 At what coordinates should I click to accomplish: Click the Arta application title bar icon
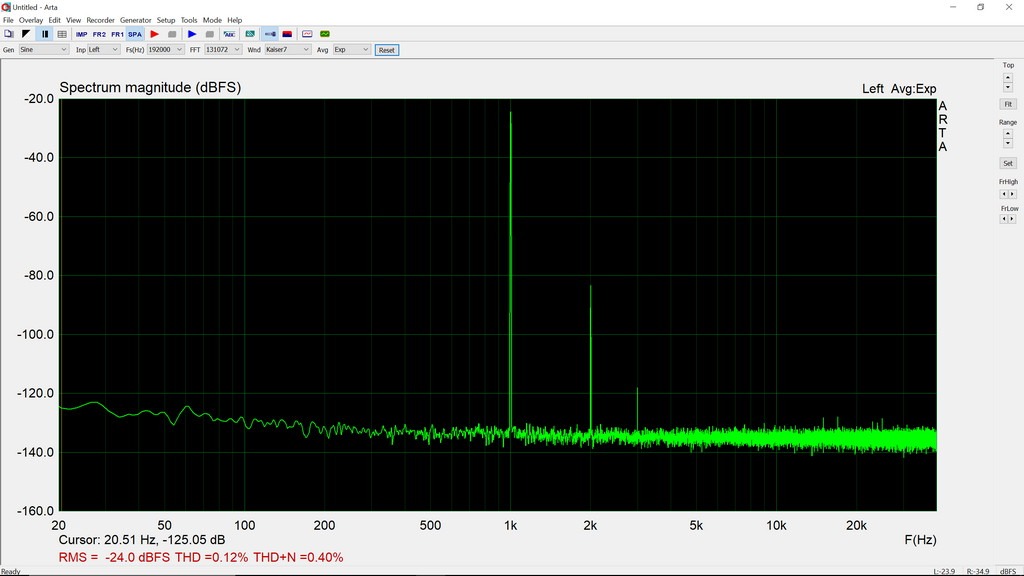6,7
